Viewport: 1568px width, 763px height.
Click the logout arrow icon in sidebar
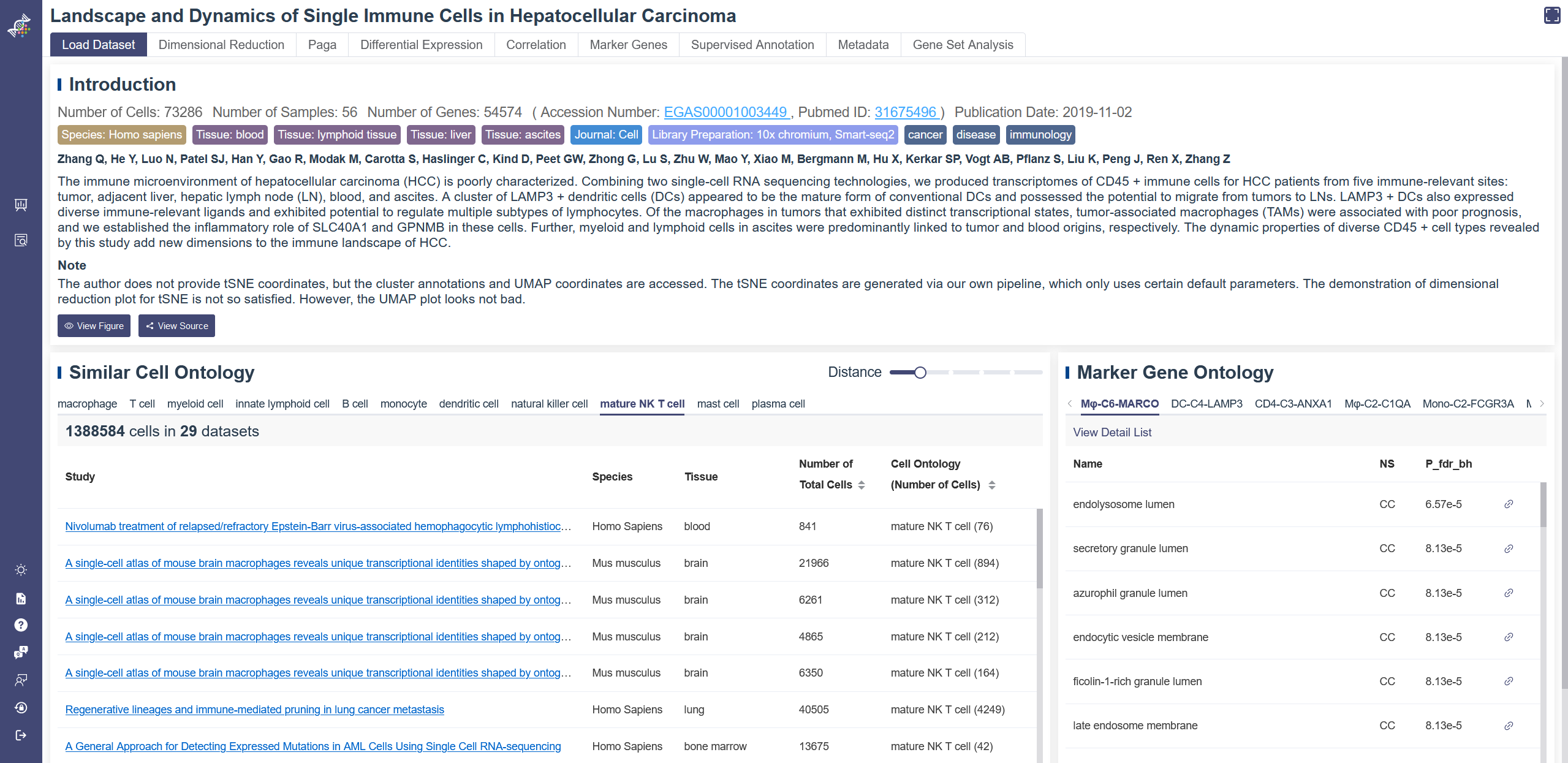pos(21,735)
